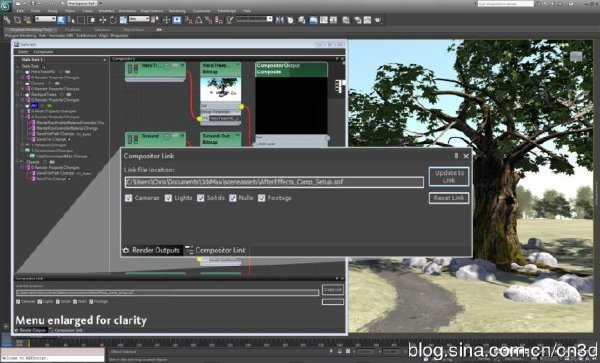The width and height of the screenshot is (600, 363).
Task: Activate the Select Object tool
Action: [61, 20]
